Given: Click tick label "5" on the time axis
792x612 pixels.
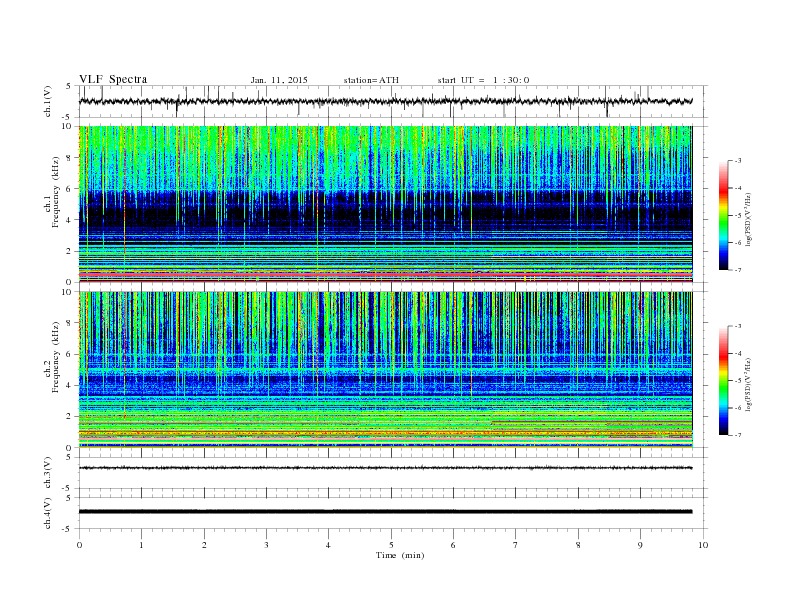Looking at the screenshot, I should tap(391, 545).
